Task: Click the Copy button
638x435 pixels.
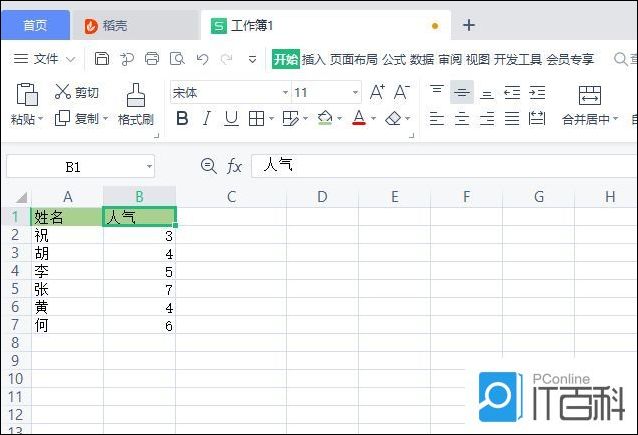Action: pyautogui.click(x=76, y=118)
